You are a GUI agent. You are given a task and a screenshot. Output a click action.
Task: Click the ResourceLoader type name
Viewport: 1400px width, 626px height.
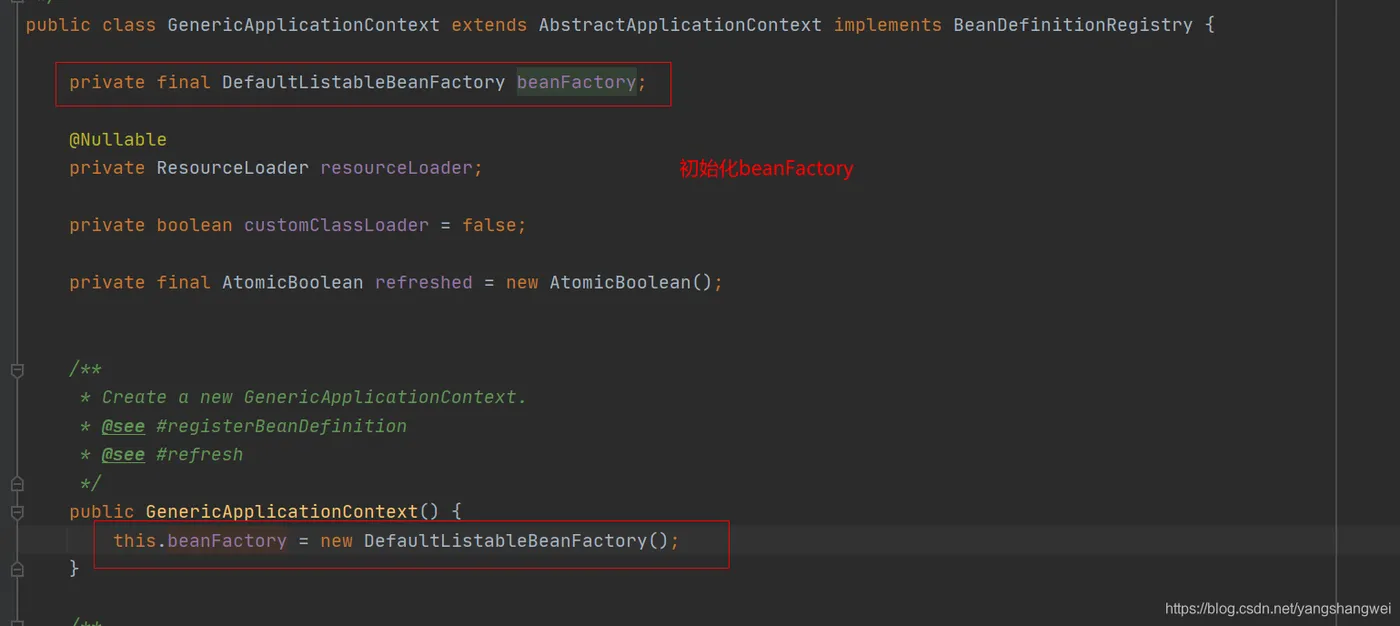coord(233,168)
